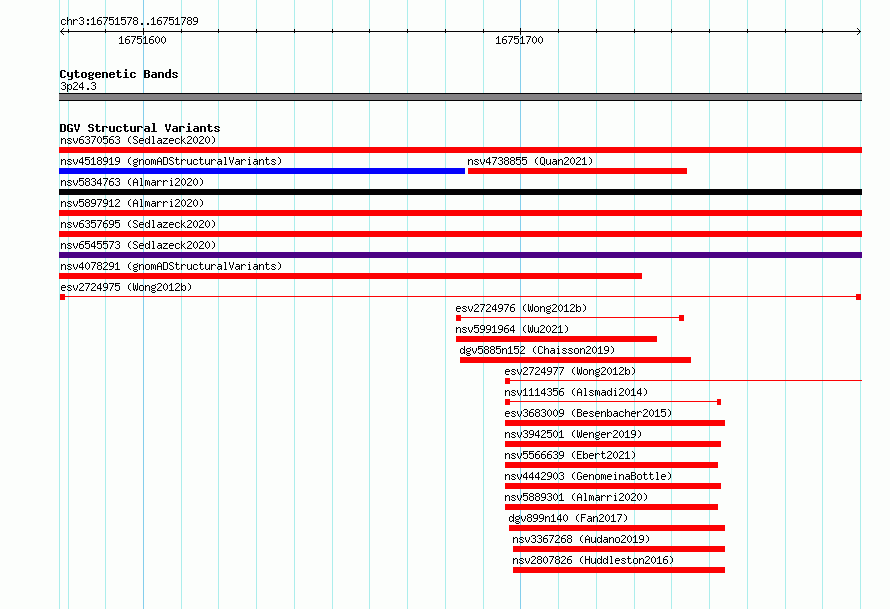The image size is (890, 609).
Task: Click the purple bar of nsv6545573
Action: pos(460,255)
